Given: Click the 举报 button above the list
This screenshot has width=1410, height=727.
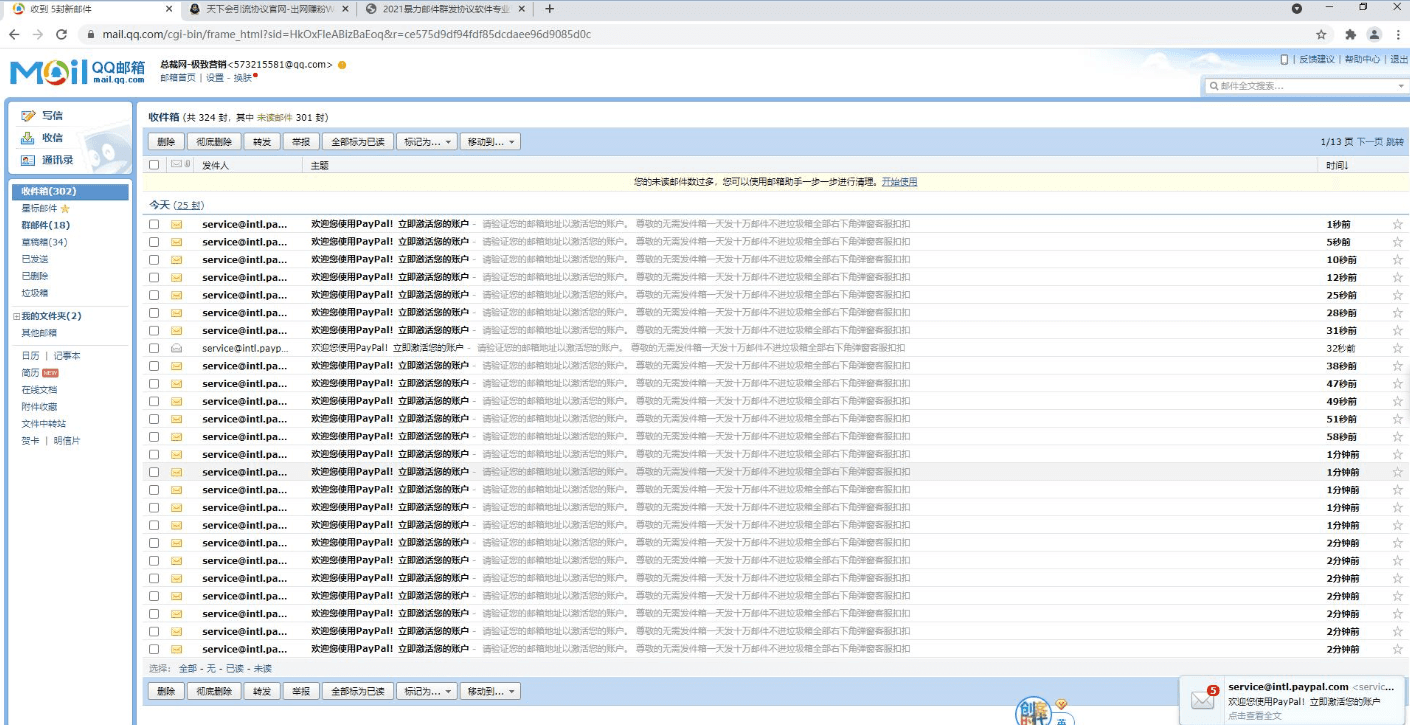Looking at the screenshot, I should click(300, 142).
